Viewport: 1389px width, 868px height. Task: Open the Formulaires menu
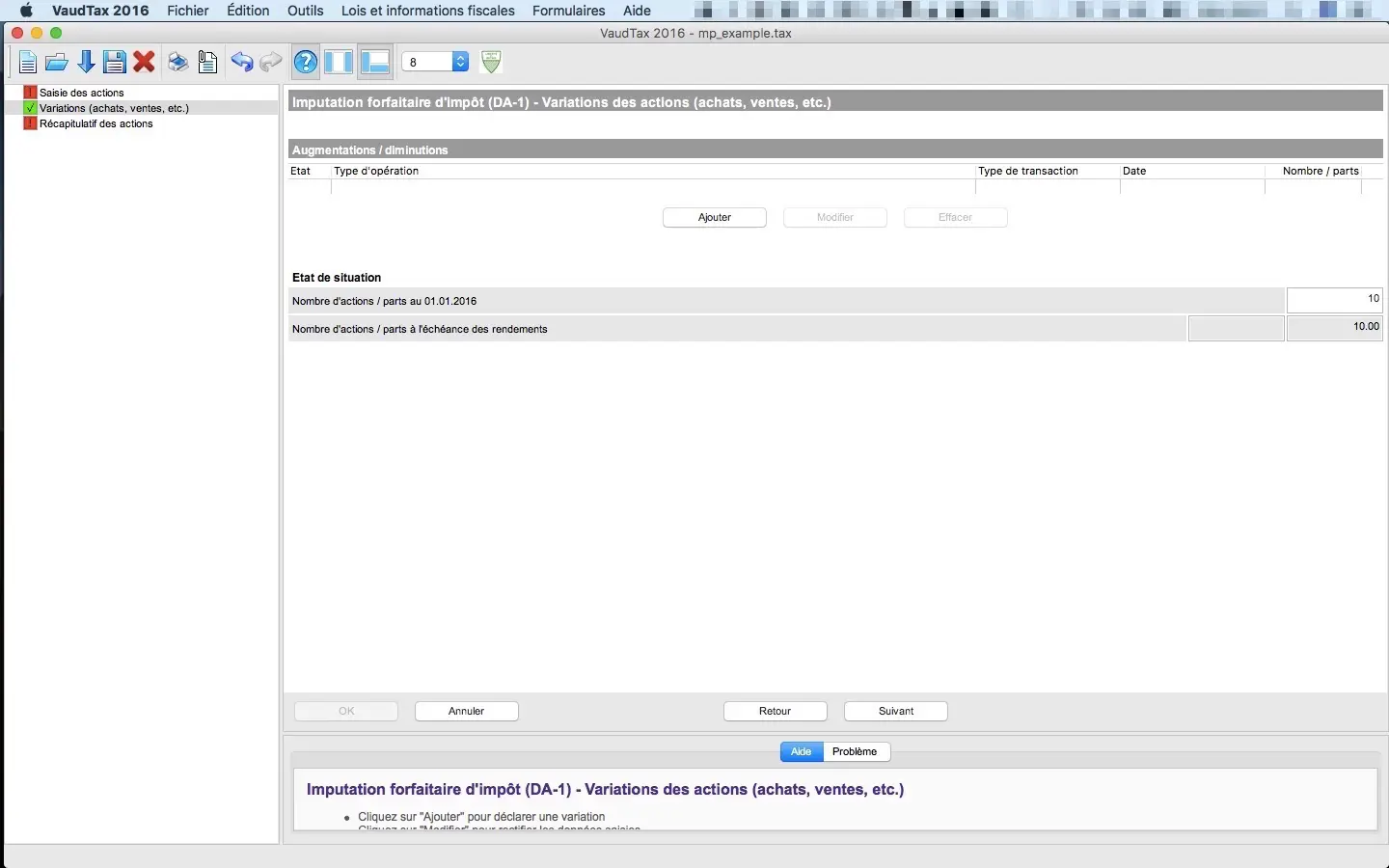click(x=569, y=11)
